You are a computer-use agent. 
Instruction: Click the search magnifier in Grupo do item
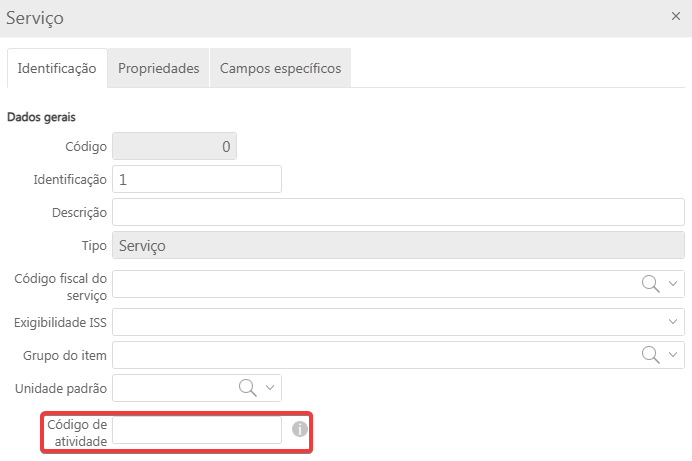(x=651, y=355)
